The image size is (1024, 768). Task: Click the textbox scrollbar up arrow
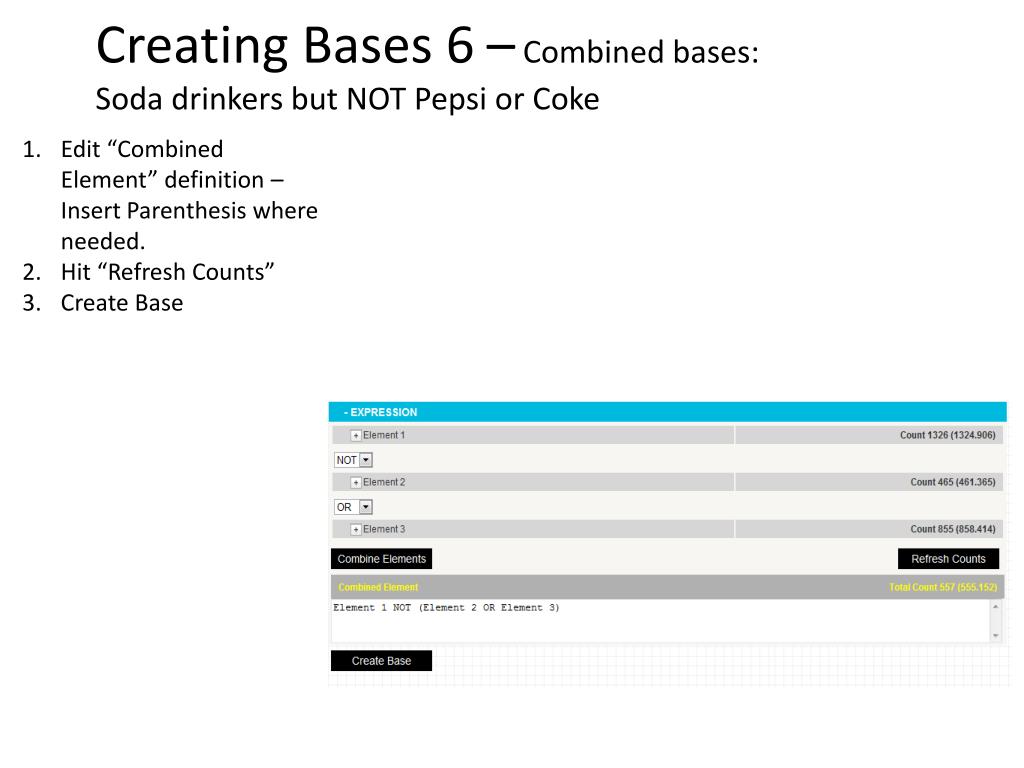996,607
